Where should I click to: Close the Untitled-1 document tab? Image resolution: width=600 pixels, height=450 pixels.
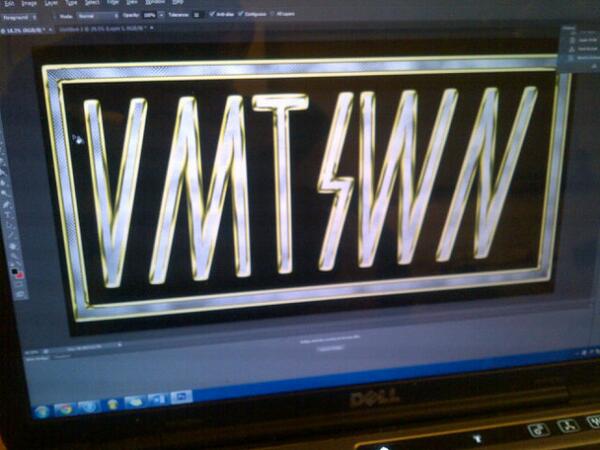152,28
